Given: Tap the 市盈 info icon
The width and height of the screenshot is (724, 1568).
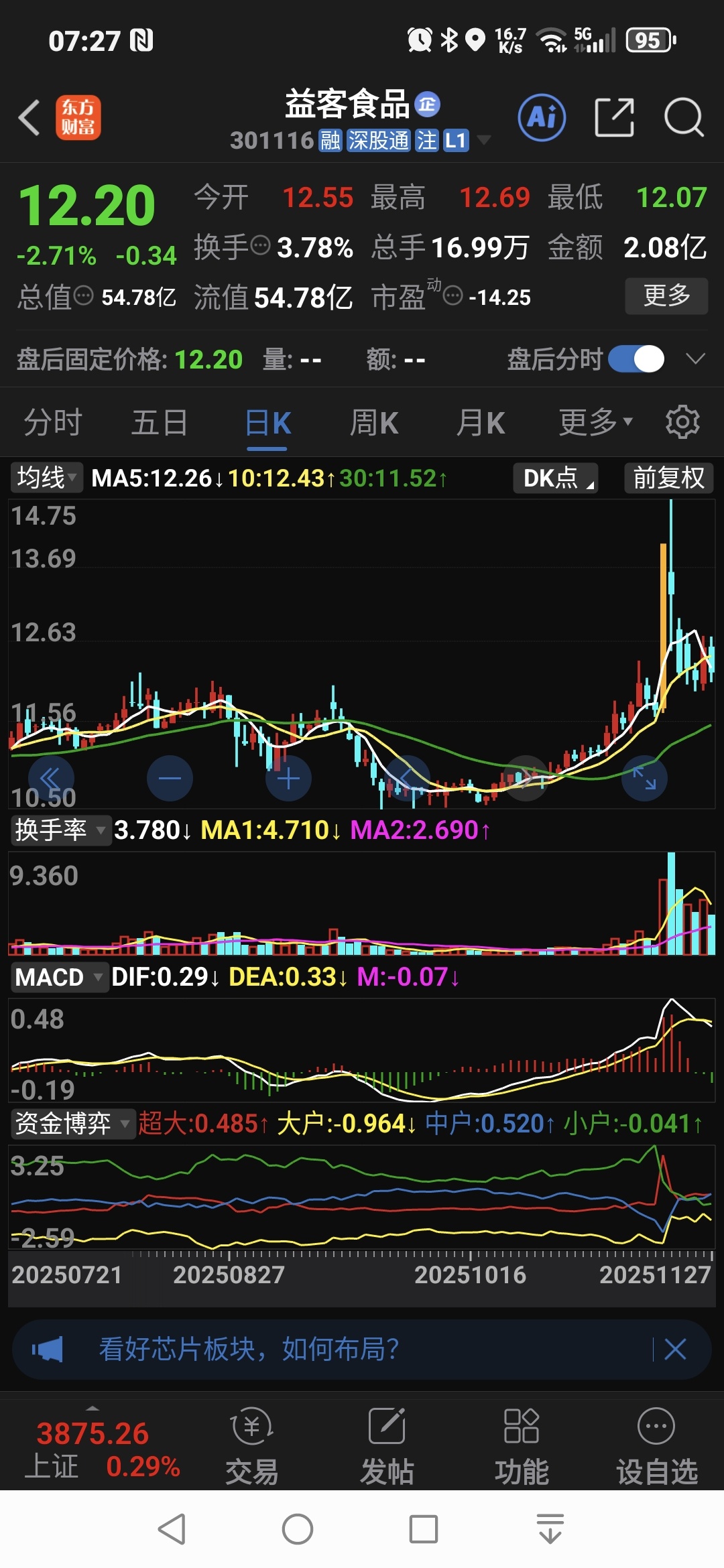Looking at the screenshot, I should tap(453, 296).
